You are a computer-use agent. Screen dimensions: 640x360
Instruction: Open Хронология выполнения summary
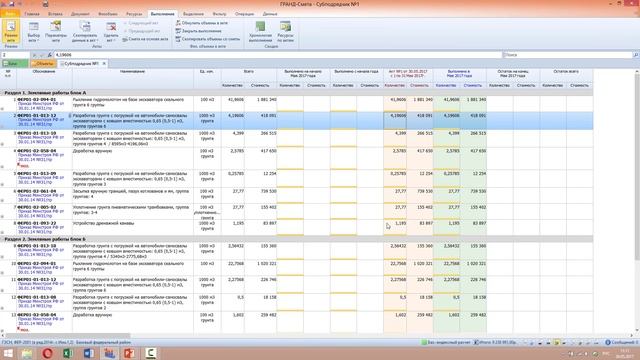tap(260, 32)
